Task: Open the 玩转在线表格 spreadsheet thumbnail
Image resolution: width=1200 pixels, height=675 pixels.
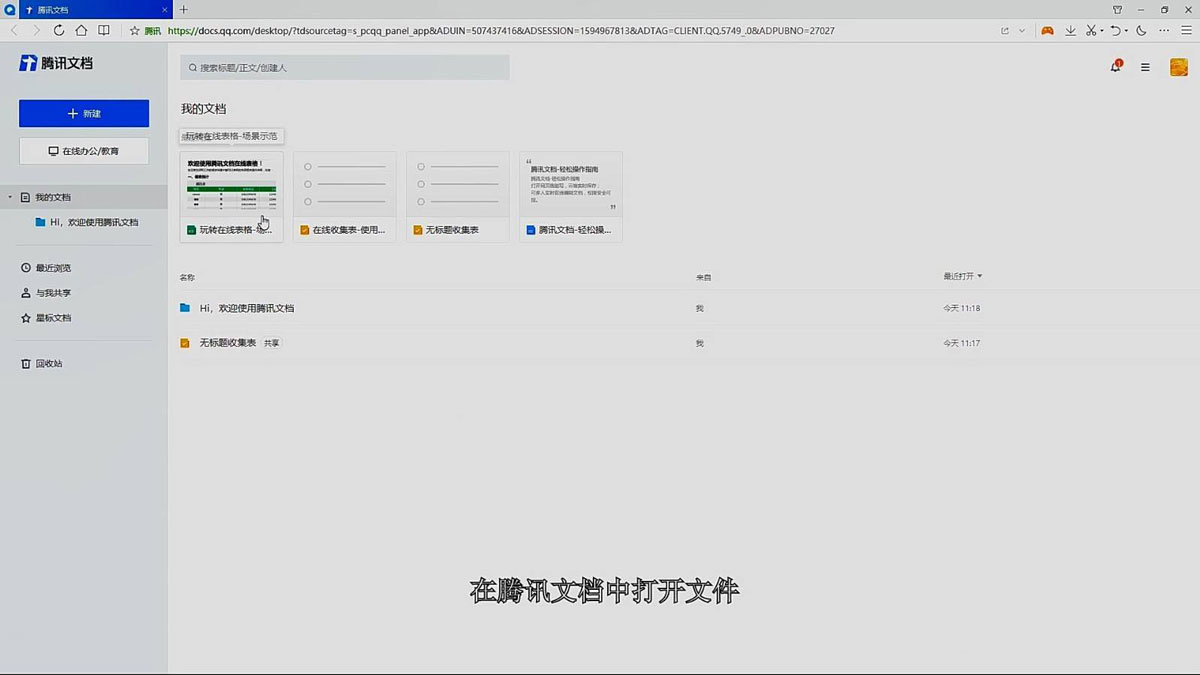Action: (232, 185)
